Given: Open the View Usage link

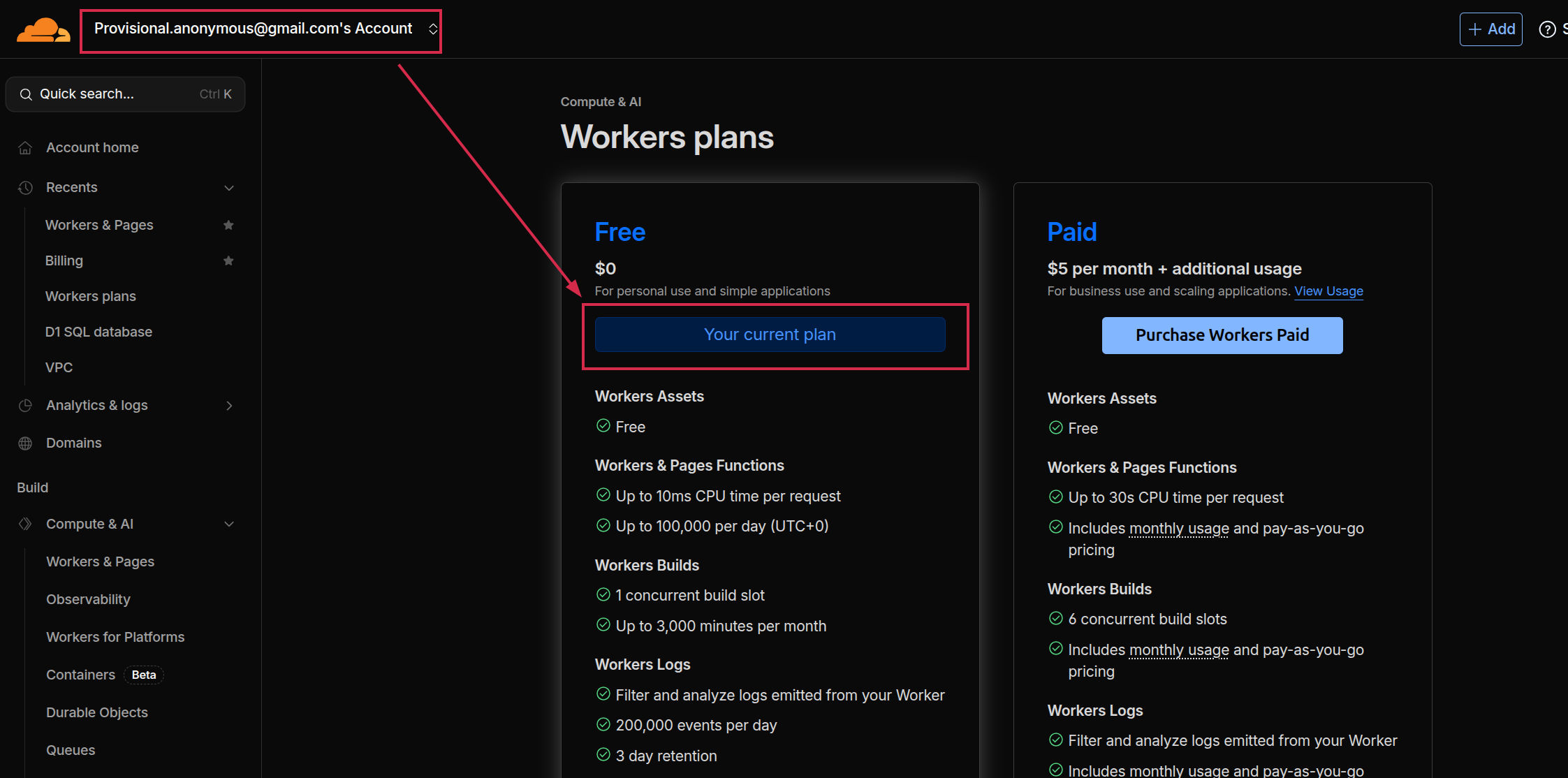Looking at the screenshot, I should (x=1328, y=291).
